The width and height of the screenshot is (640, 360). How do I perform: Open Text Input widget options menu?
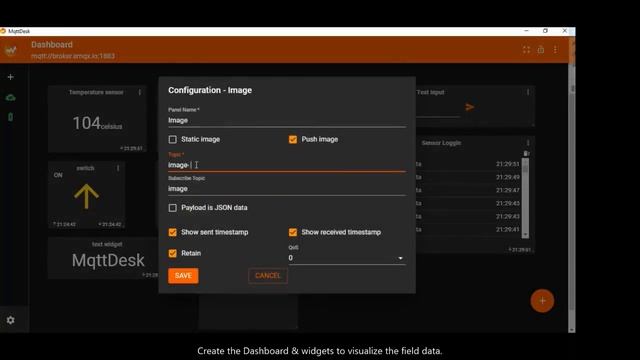tap(528, 92)
